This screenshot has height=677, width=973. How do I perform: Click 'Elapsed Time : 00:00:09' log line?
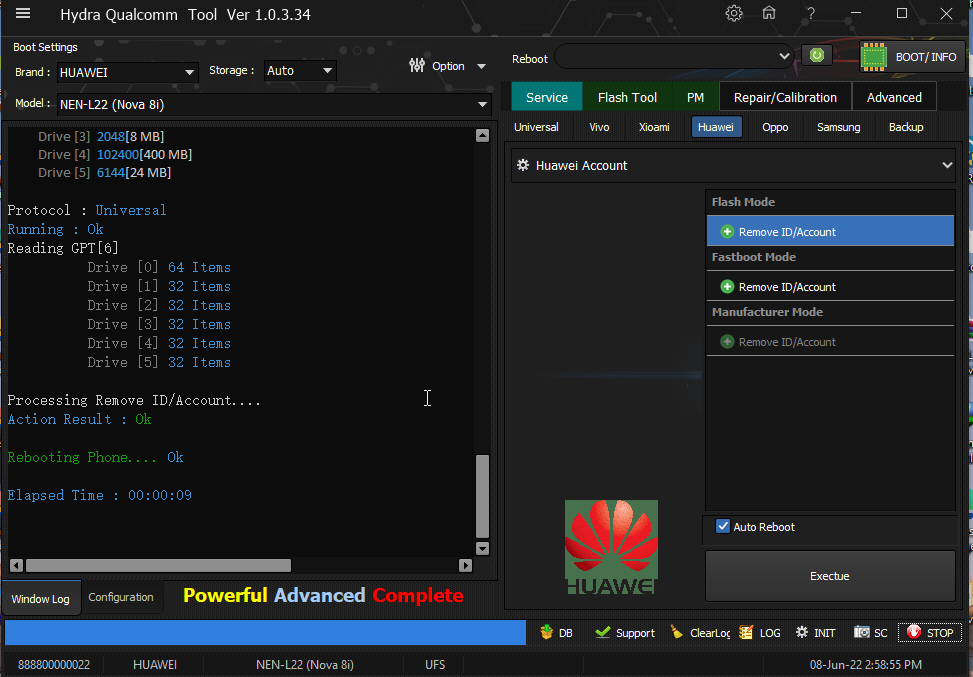(x=99, y=495)
